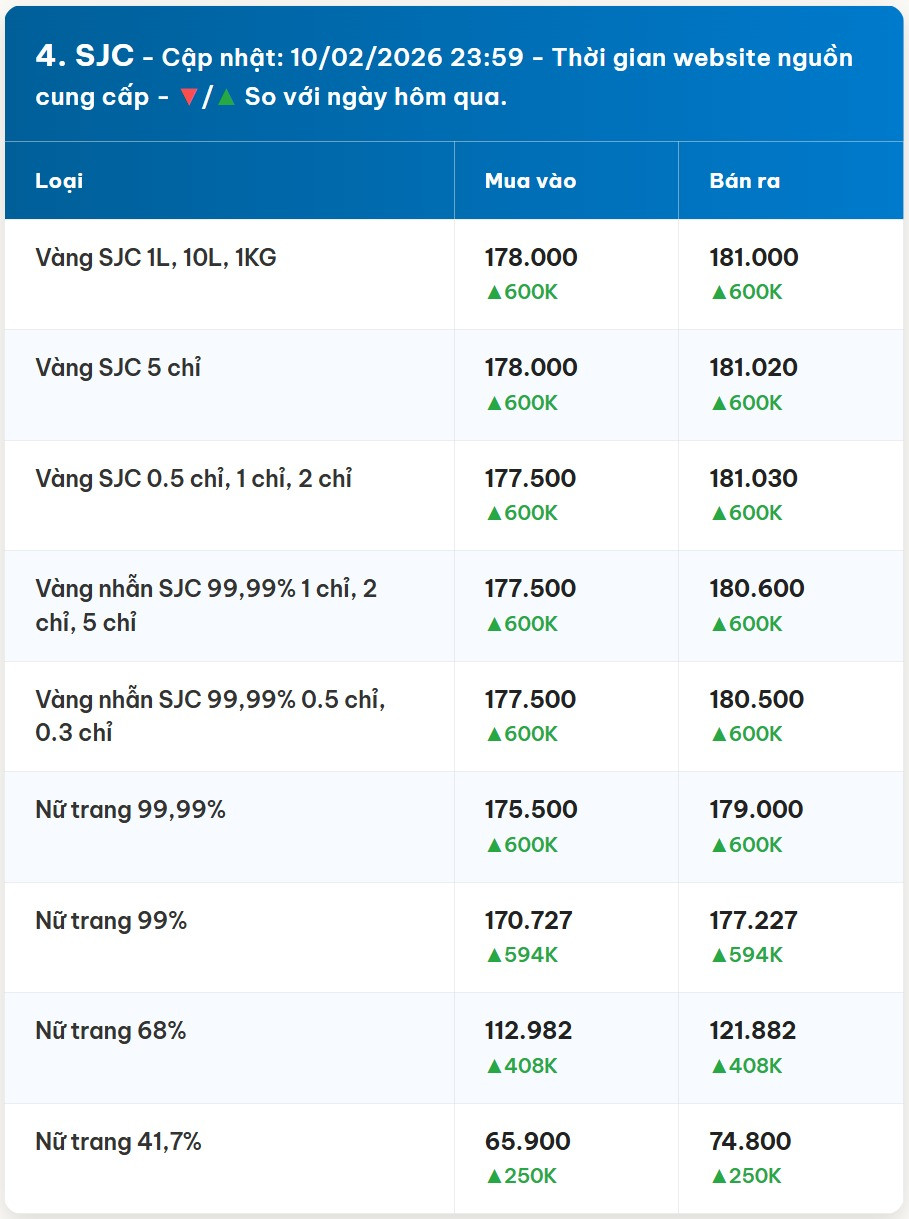Click green arrow beside 250K under 74.800
This screenshot has height=1219, width=909.
pyautogui.click(x=717, y=1176)
